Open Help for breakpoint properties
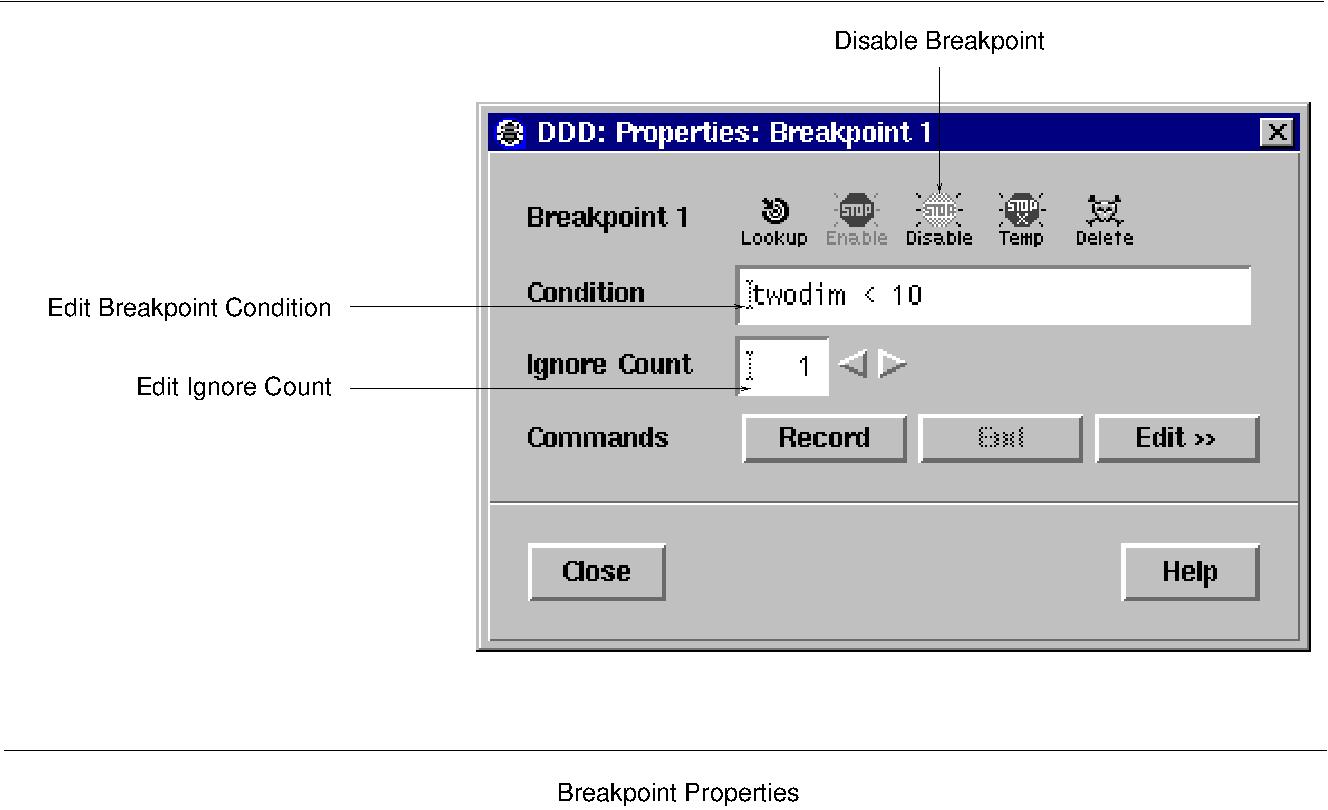 tap(1189, 571)
